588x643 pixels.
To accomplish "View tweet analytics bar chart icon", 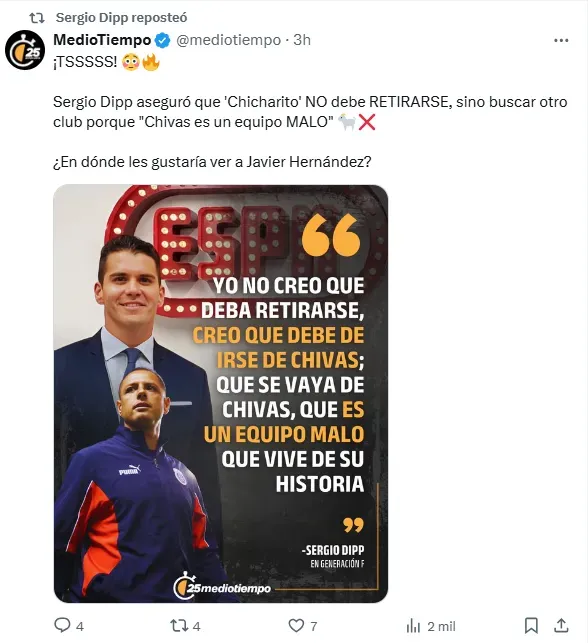I will coord(413,626).
